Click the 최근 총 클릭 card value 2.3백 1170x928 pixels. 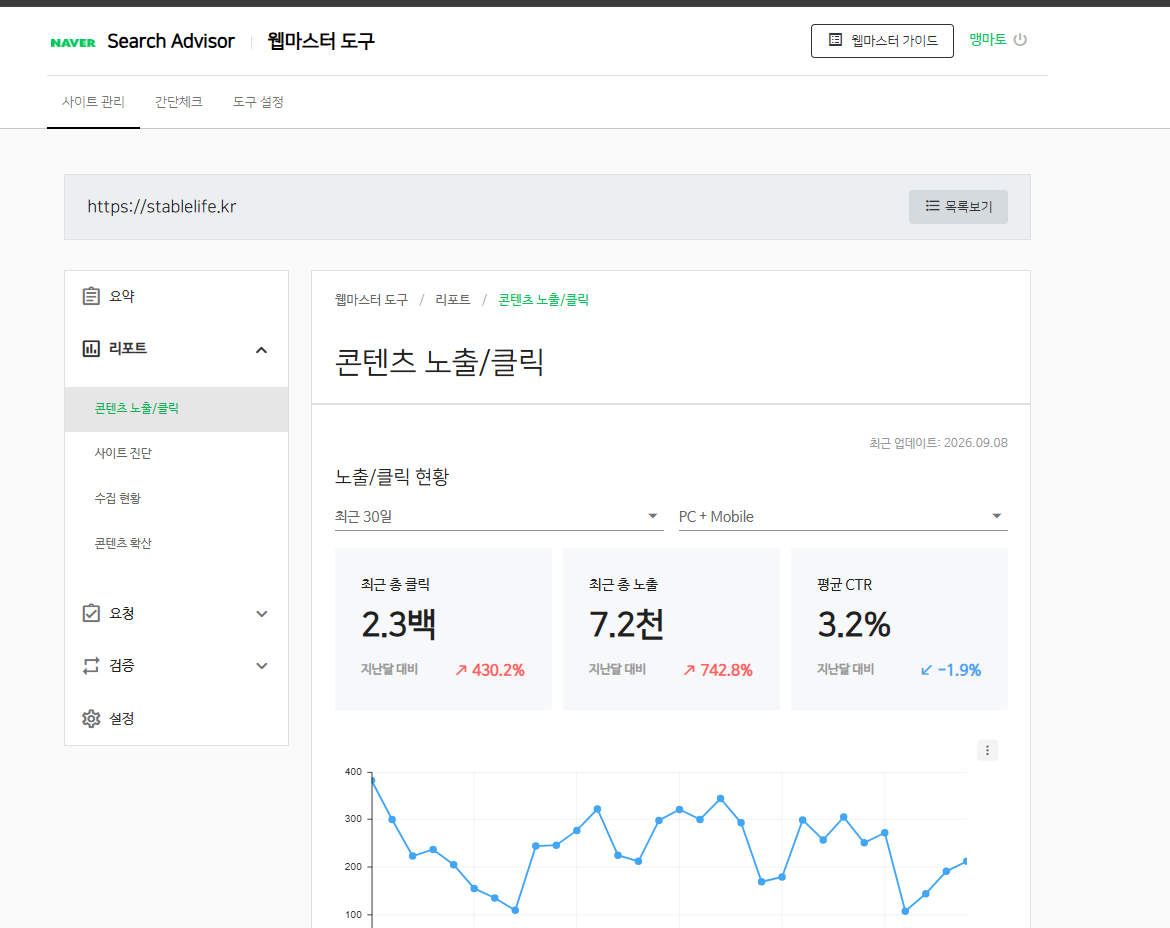[x=398, y=624]
